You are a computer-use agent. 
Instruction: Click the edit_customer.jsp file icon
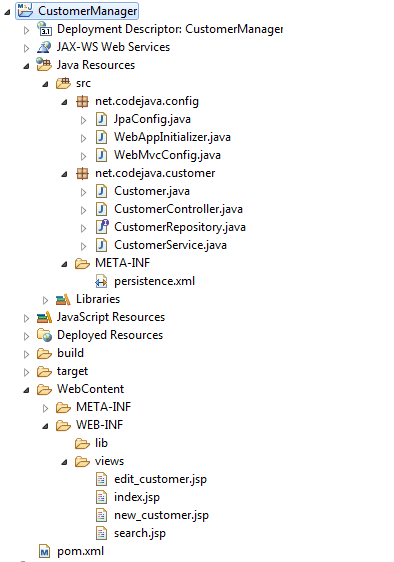[x=101, y=480]
